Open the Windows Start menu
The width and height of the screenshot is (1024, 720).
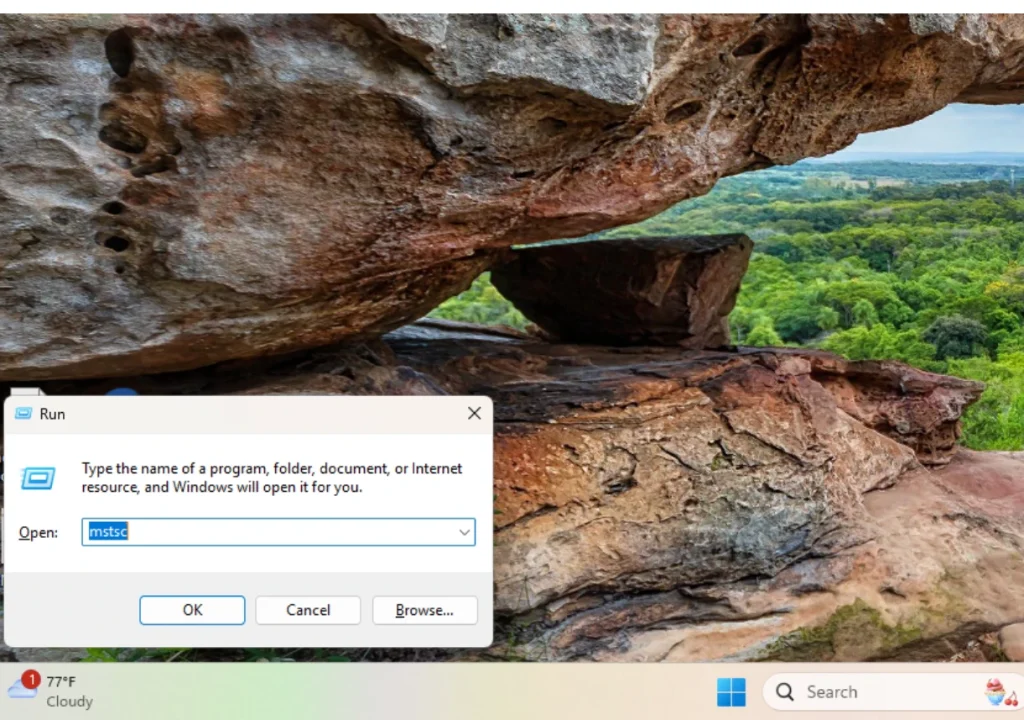click(x=731, y=691)
